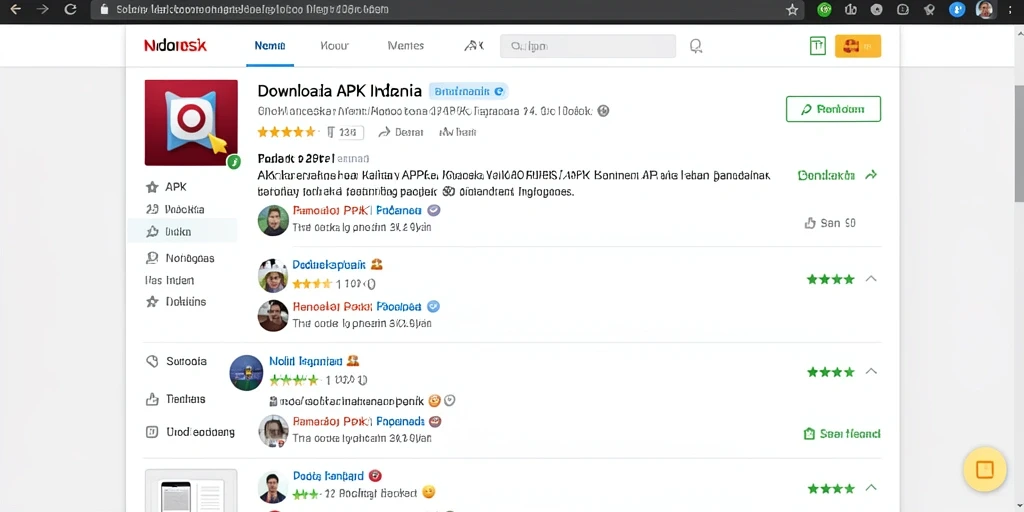Collapse the Nolid Isganiad review with its chevron
1024x512 pixels.
coord(871,372)
